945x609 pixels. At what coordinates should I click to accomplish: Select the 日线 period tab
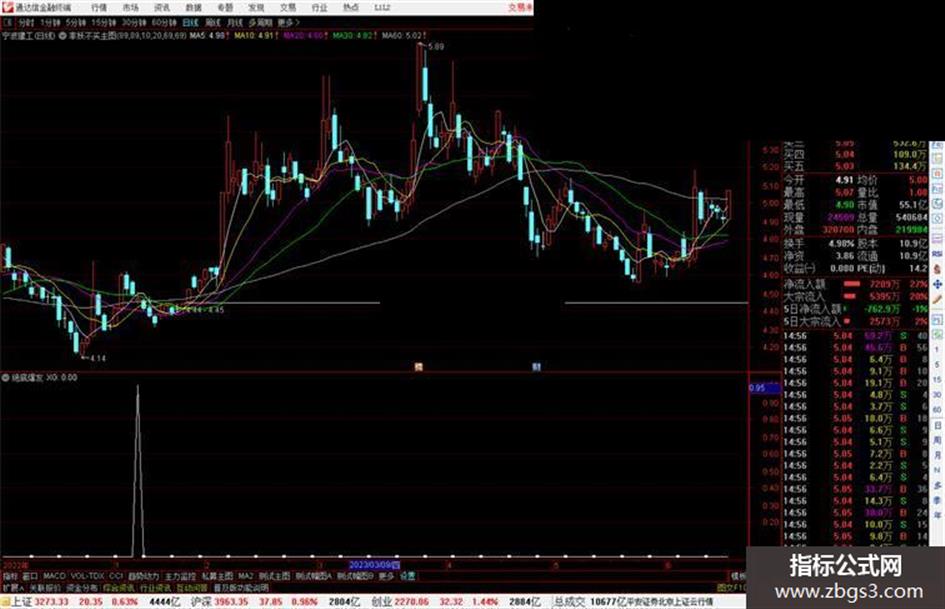[190, 22]
